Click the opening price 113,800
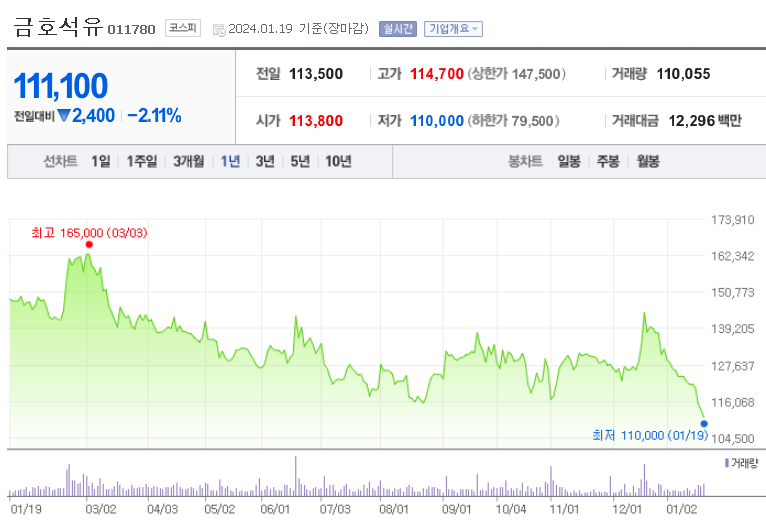The width and height of the screenshot is (766, 532). pyautogui.click(x=316, y=121)
